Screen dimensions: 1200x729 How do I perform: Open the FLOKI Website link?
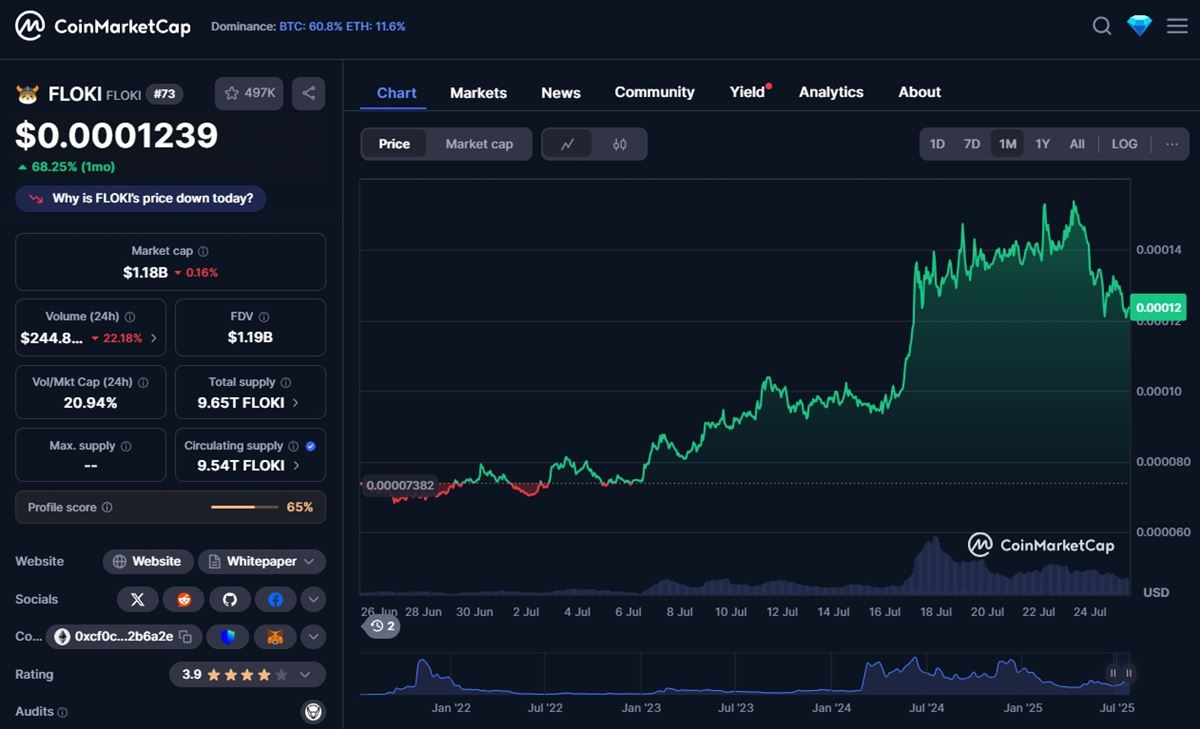coord(148,561)
